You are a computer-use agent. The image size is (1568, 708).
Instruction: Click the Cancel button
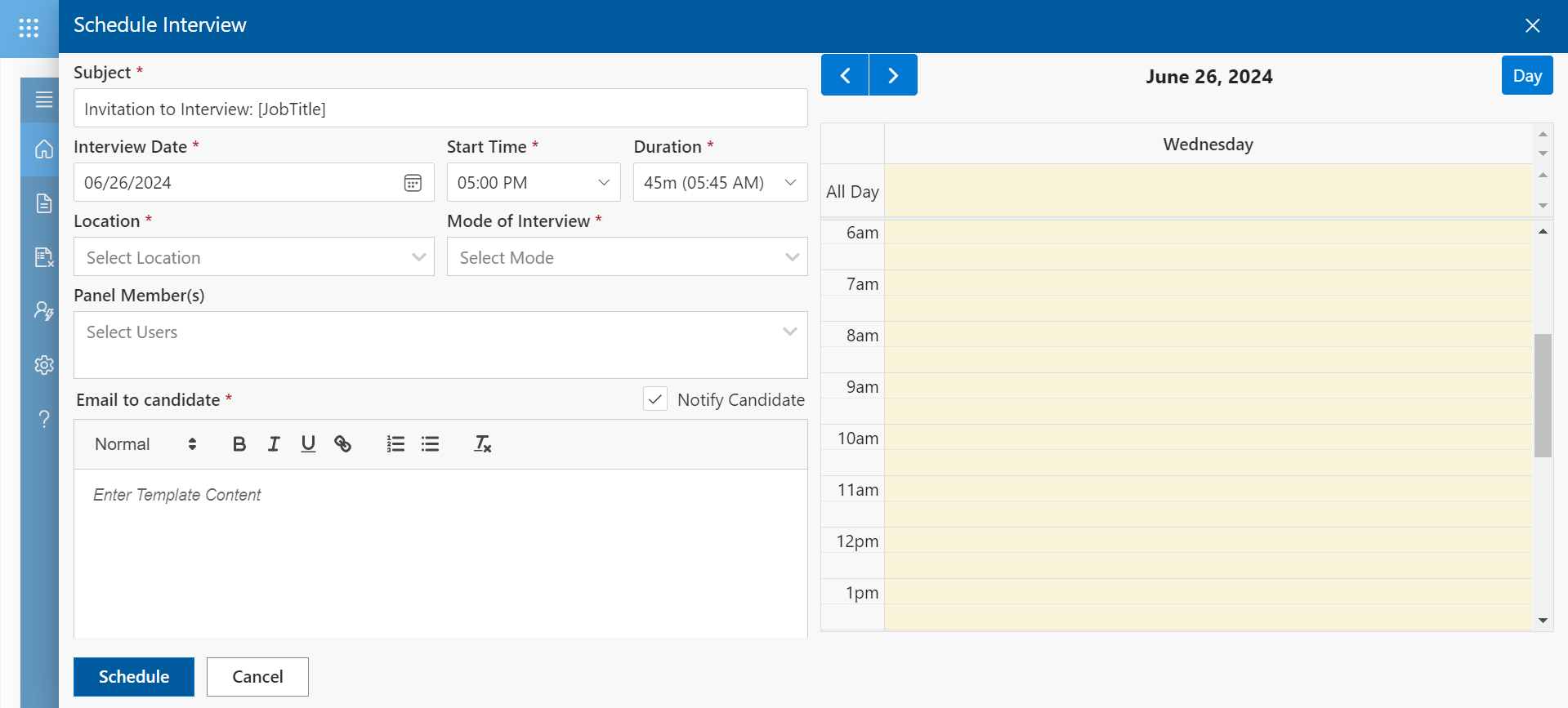pyautogui.click(x=257, y=677)
